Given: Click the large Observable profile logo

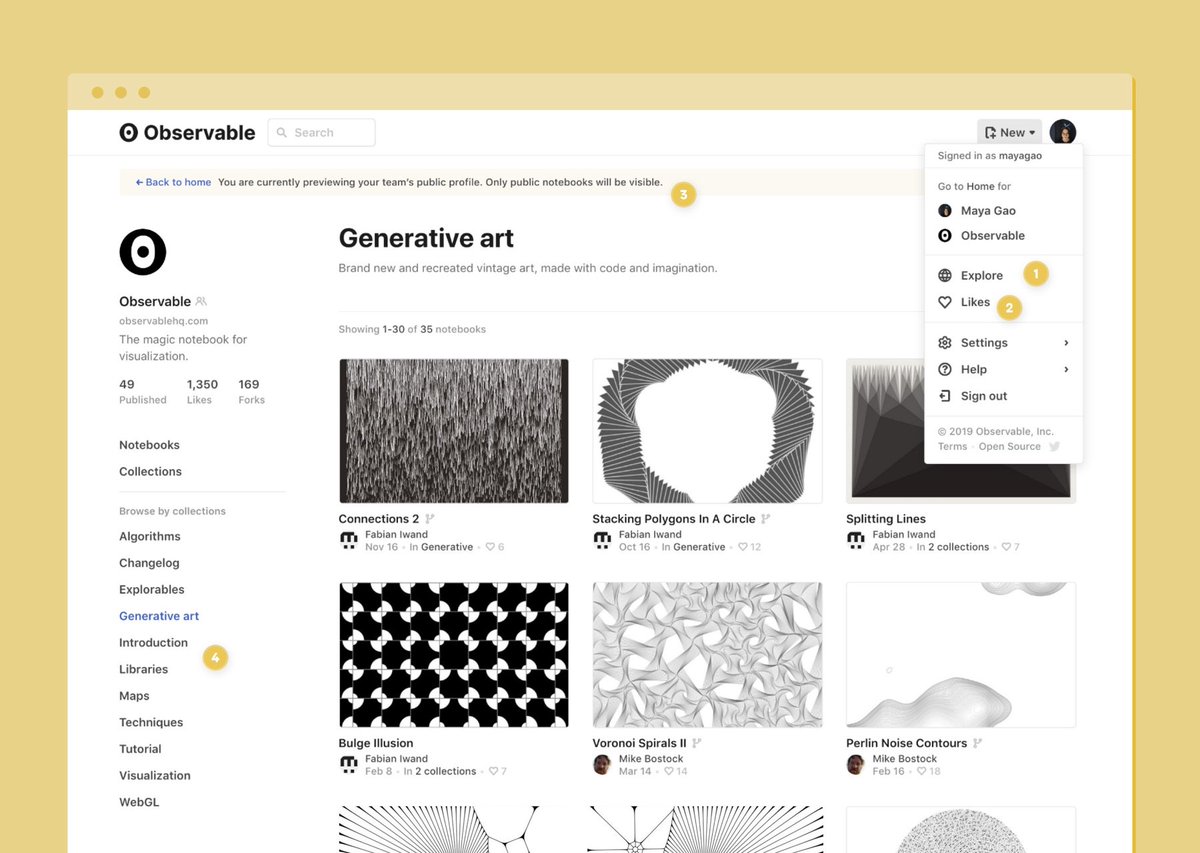Looking at the screenshot, I should [x=143, y=252].
